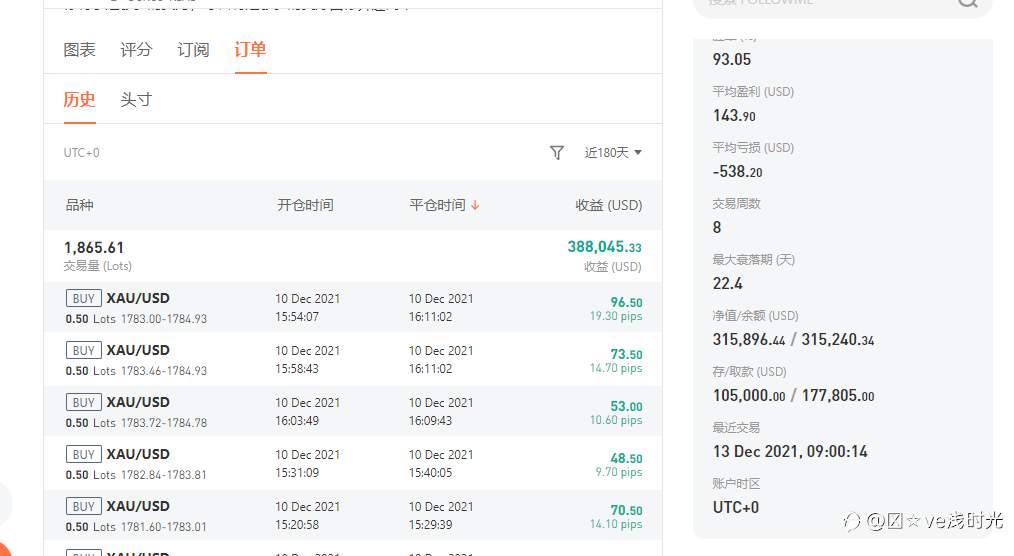Click the BUY tag on 70.50 order
The image size is (1014, 556).
point(84,506)
